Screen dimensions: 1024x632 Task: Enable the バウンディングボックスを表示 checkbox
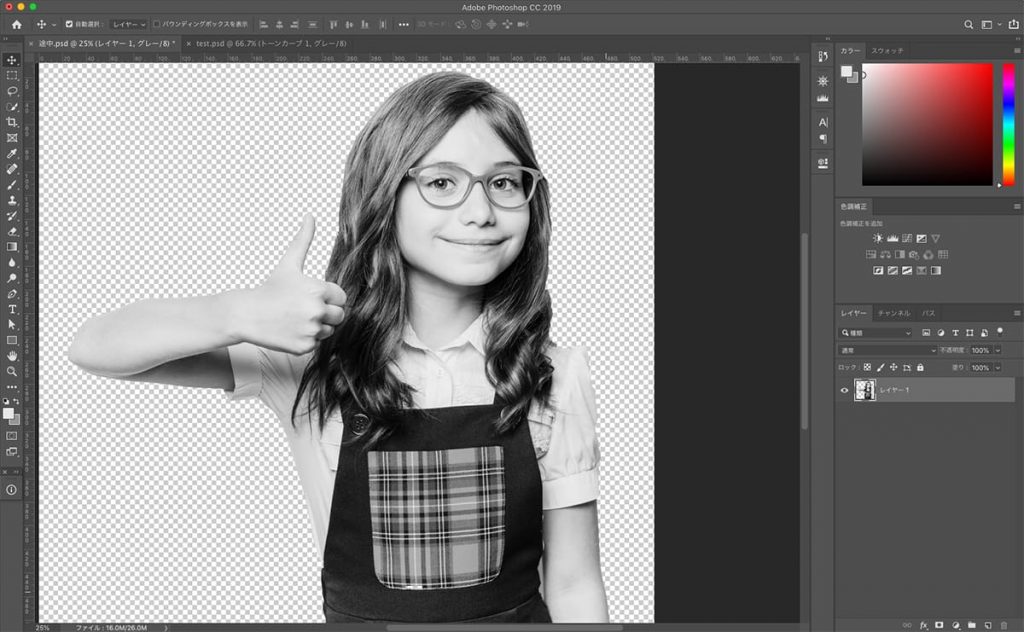coord(157,24)
